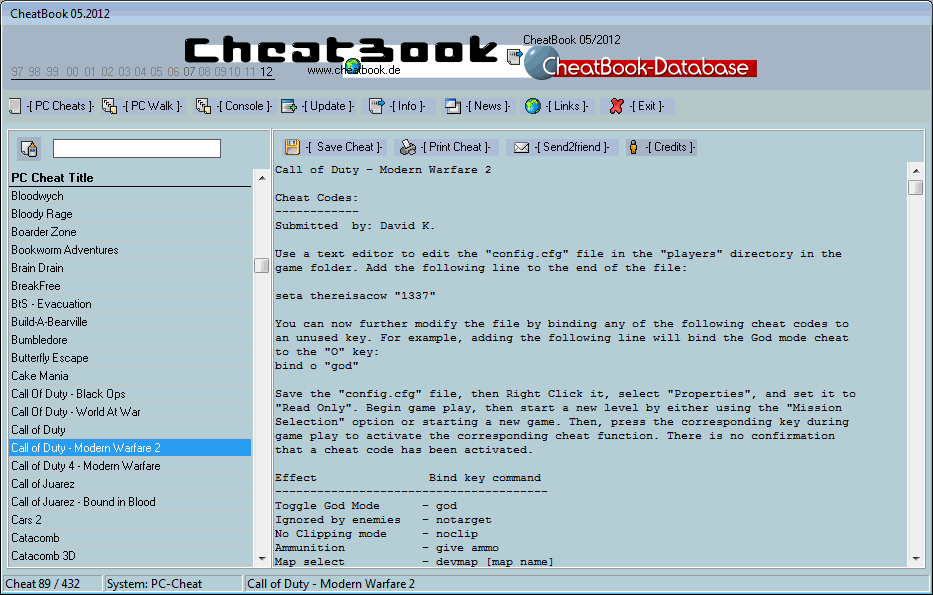
Task: Click document icon next to CheatBook 05/2012
Action: pos(514,57)
